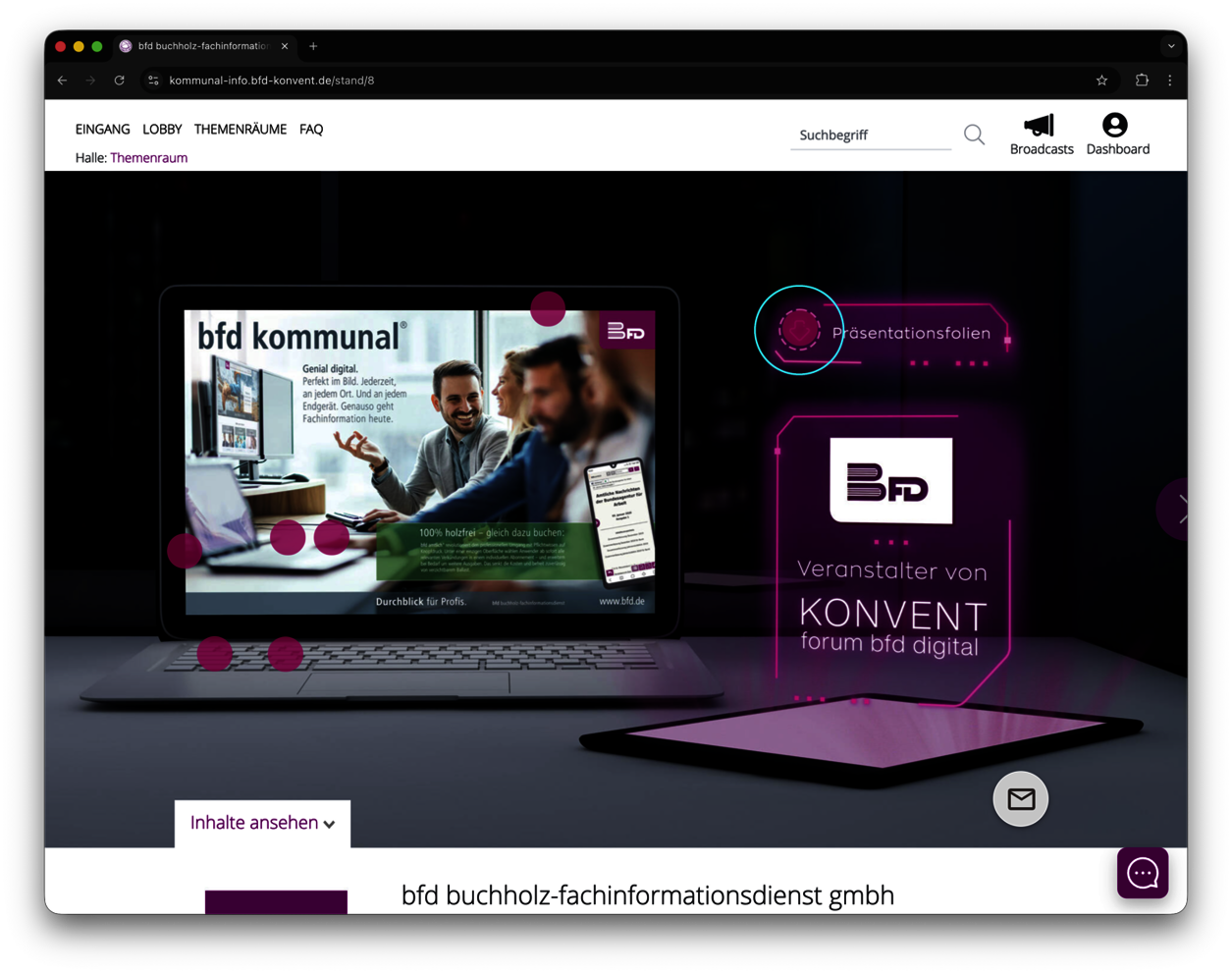Go back in browser history

tap(63, 81)
